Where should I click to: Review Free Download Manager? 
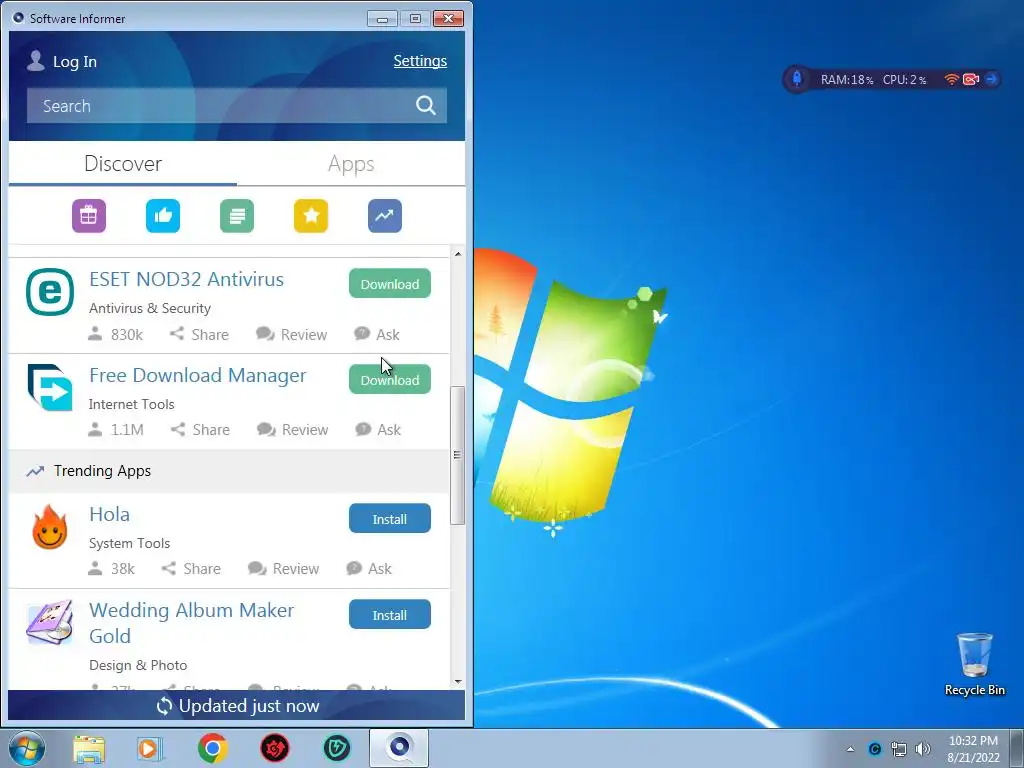tap(293, 430)
